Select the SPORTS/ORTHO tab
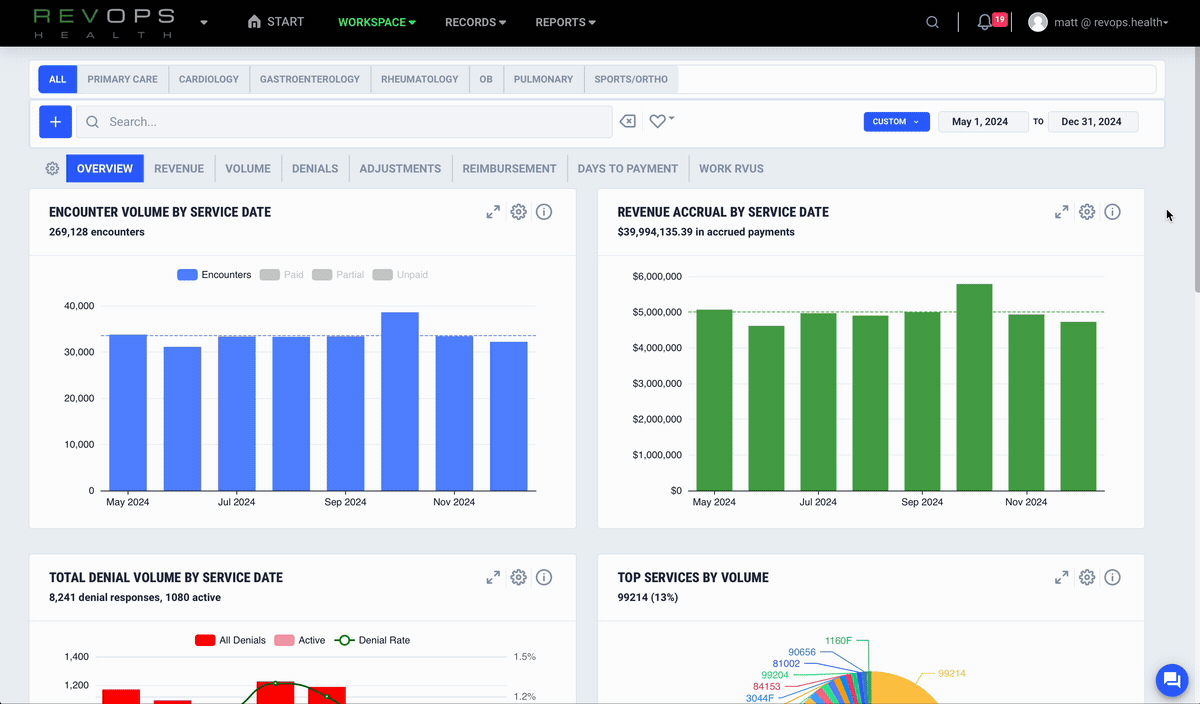 point(631,79)
